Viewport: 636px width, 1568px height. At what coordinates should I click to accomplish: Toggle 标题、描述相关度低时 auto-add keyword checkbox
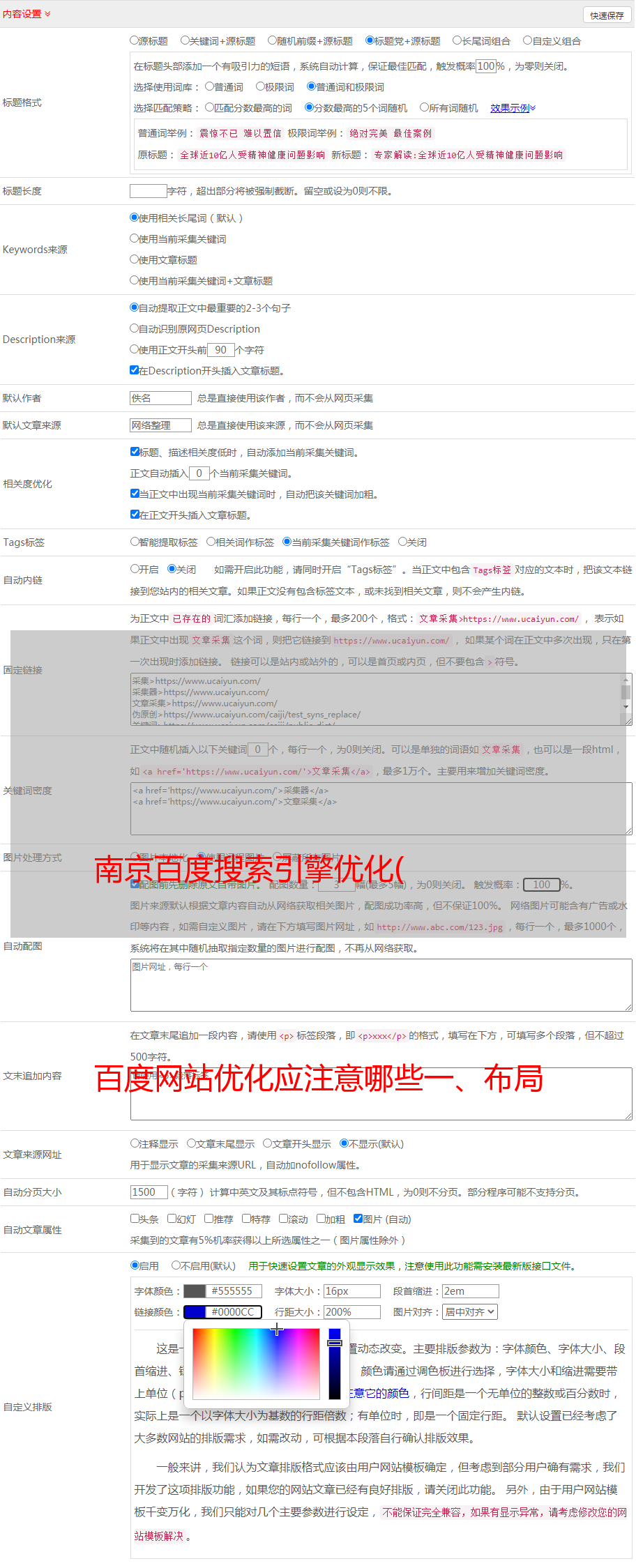coord(135,452)
